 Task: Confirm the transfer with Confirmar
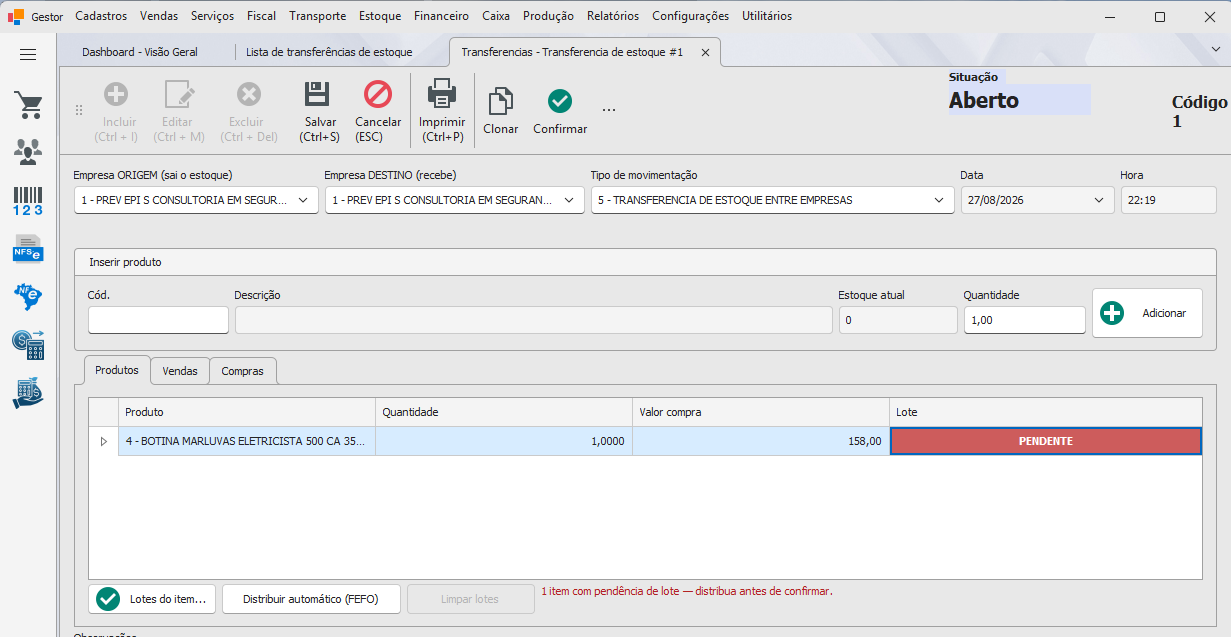[560, 112]
